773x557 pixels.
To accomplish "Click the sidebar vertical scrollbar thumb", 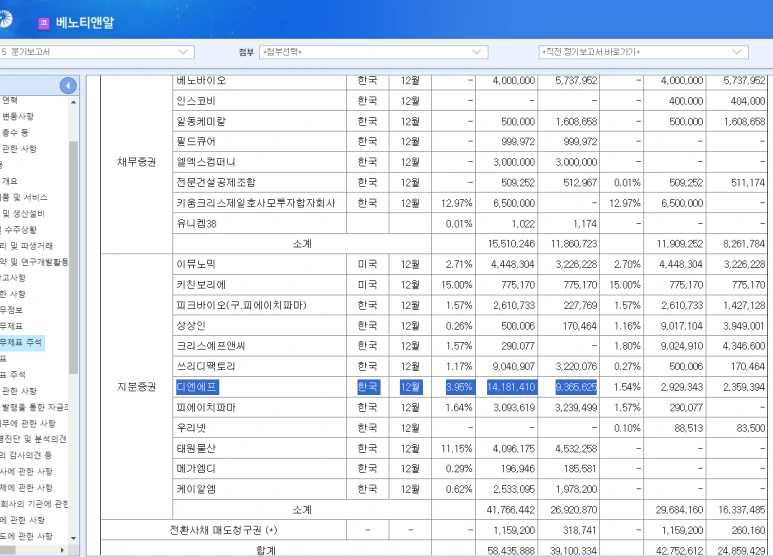I will (73, 257).
